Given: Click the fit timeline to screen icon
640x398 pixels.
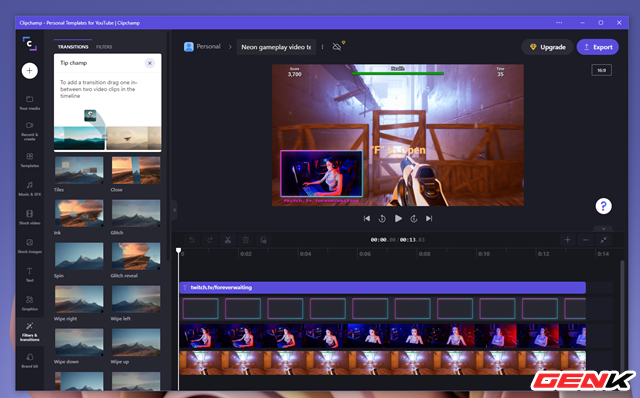Looking at the screenshot, I should [x=604, y=240].
